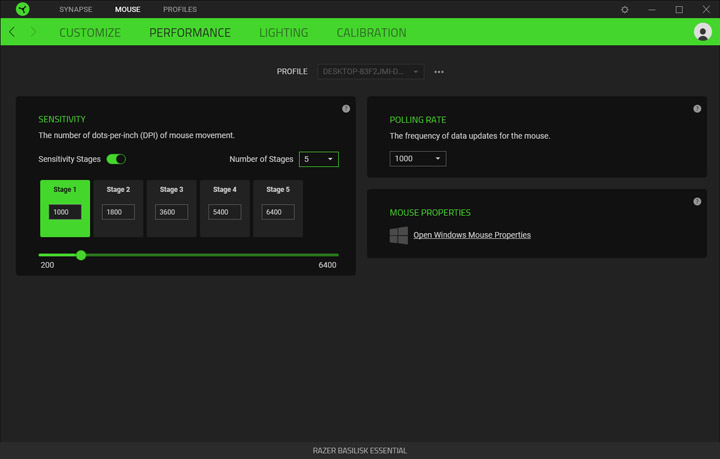This screenshot has height=459, width=720.
Task: Open the Profiles top tab
Action: click(x=180, y=9)
